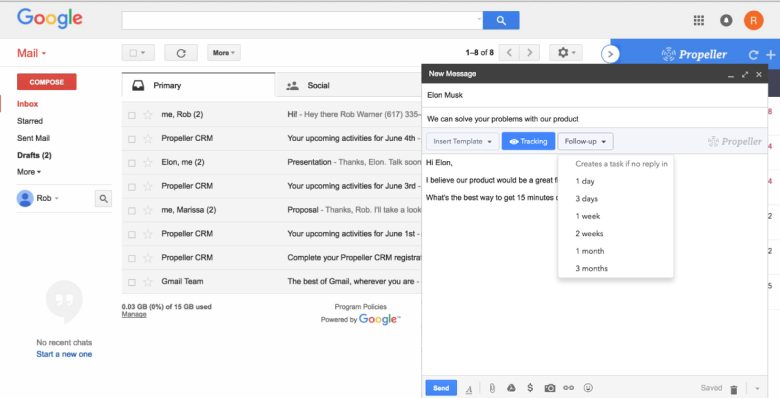The image size is (780, 398).
Task: Go to newer messages arrow
Action: click(x=509, y=52)
